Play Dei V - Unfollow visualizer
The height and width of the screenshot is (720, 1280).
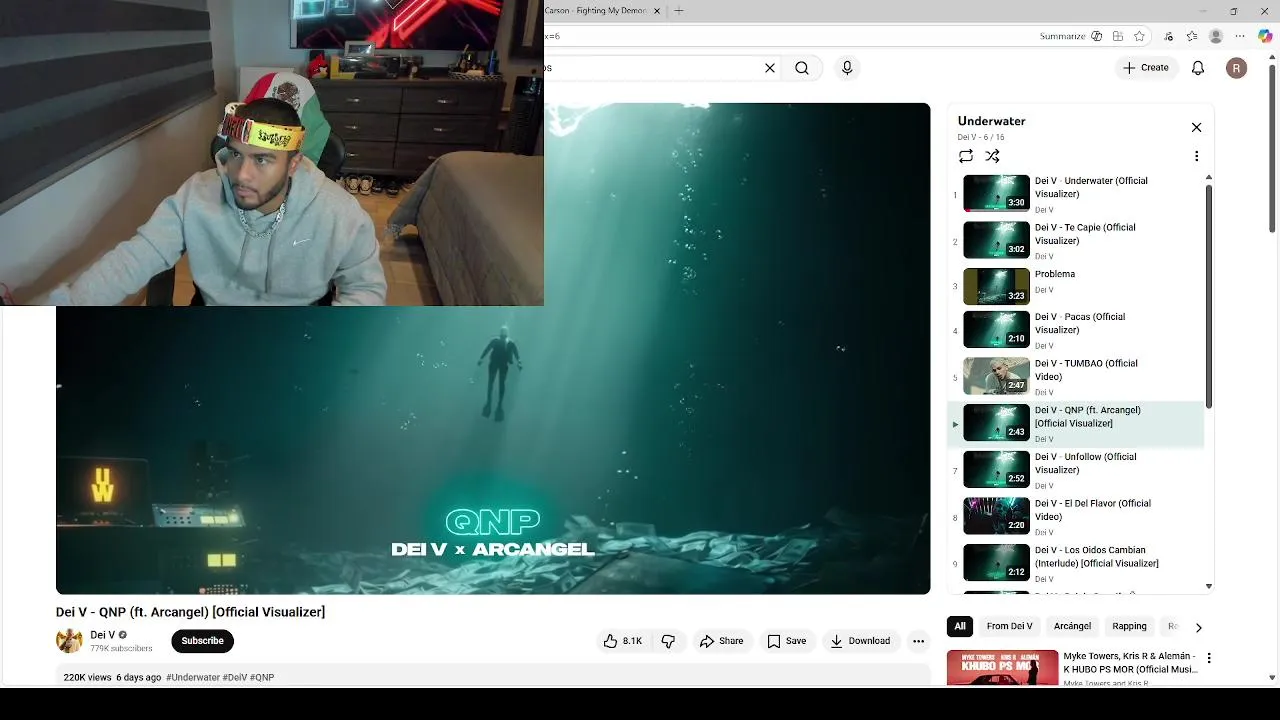pos(1075,470)
